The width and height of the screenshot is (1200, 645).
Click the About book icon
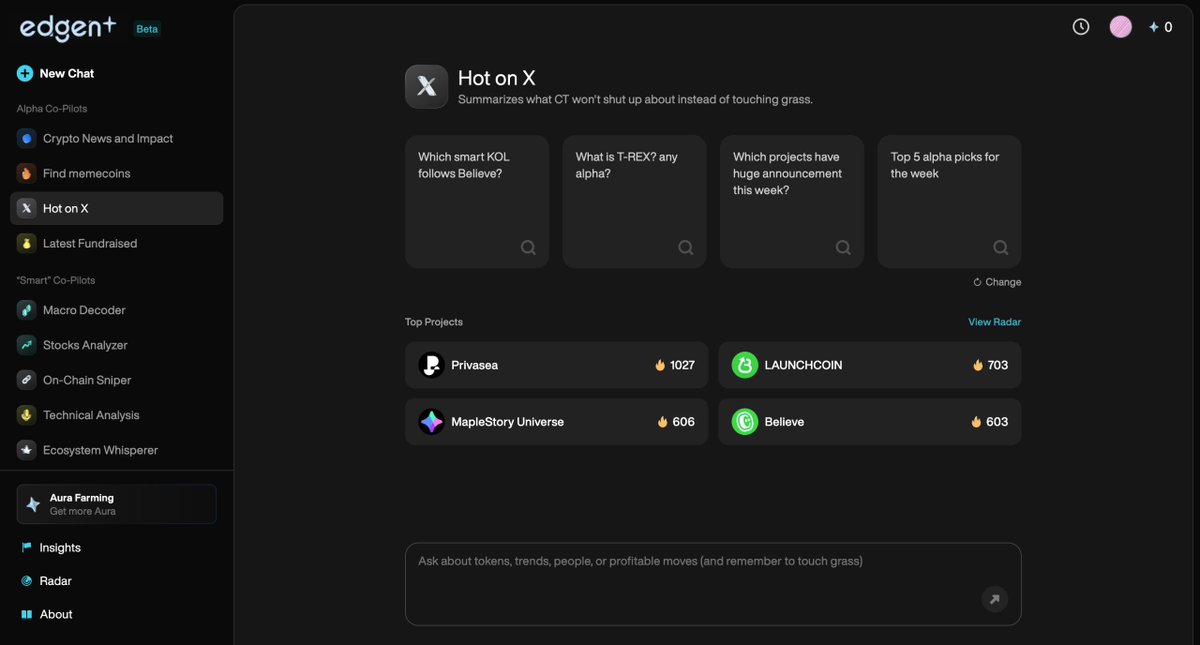coord(26,614)
